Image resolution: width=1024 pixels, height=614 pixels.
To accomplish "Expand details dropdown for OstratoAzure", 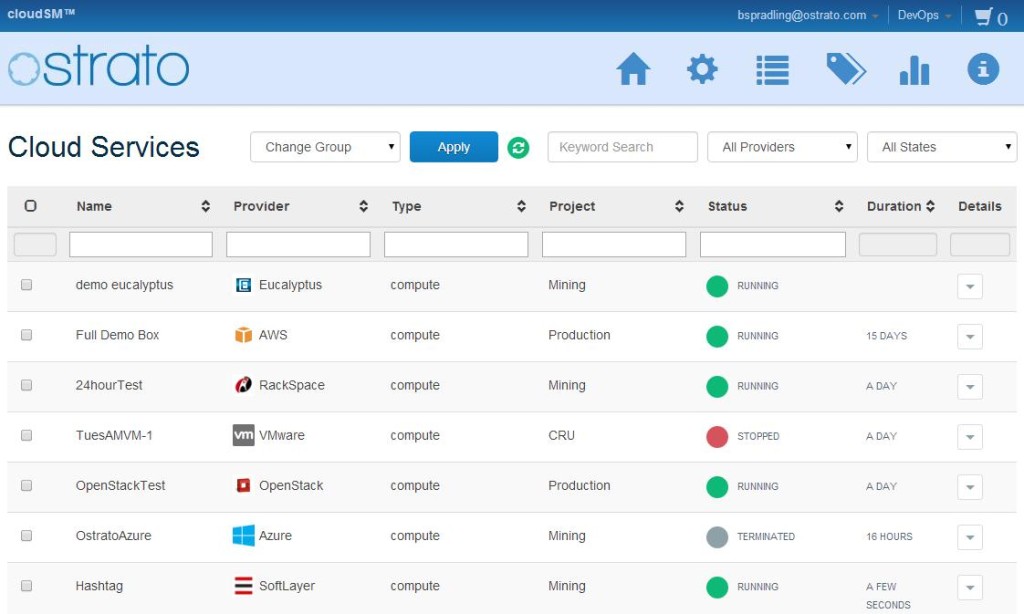I will click(x=970, y=537).
